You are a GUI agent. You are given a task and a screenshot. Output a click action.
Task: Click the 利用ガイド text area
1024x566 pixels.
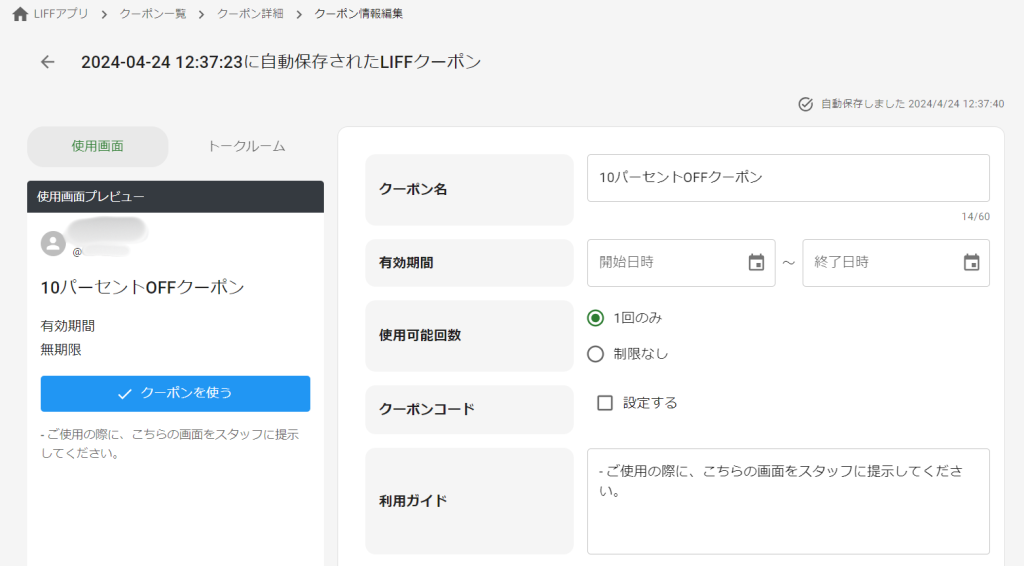pyautogui.click(x=788, y=501)
